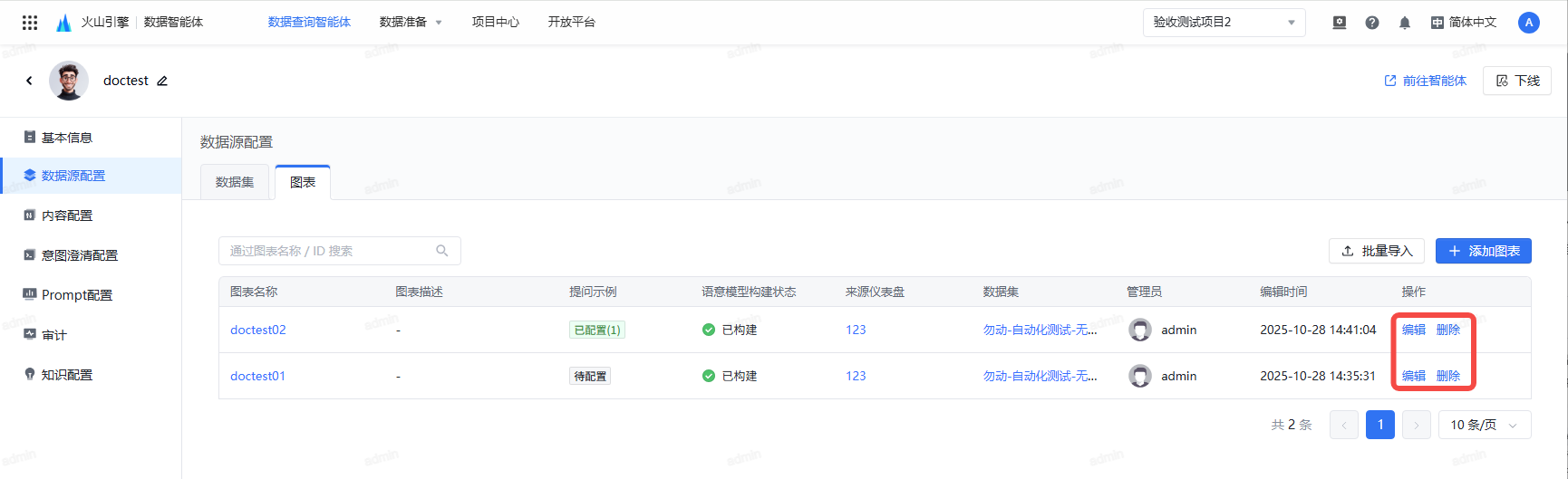The height and width of the screenshot is (479, 1568).
Task: Click the 添加图表 button
Action: coord(1483,251)
